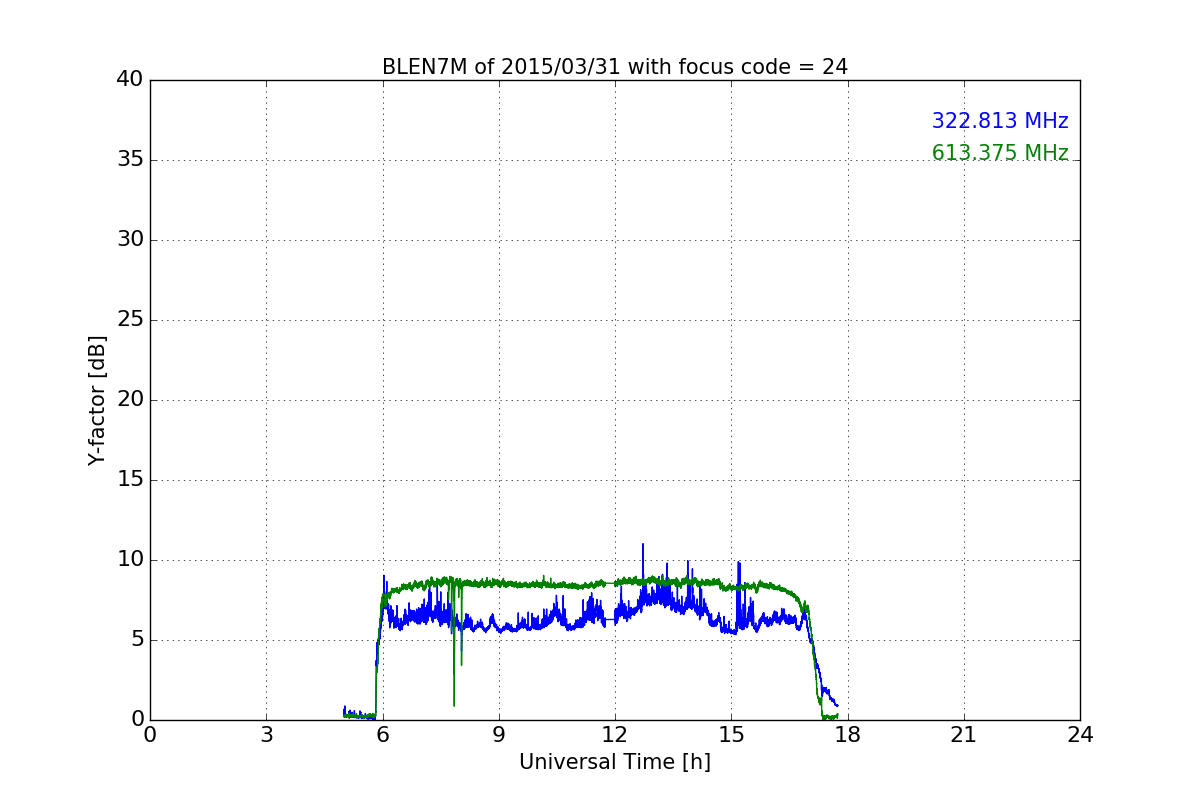Click the y-axis tick label '15'
Screen dimensions: 1200x800
tap(130, 480)
